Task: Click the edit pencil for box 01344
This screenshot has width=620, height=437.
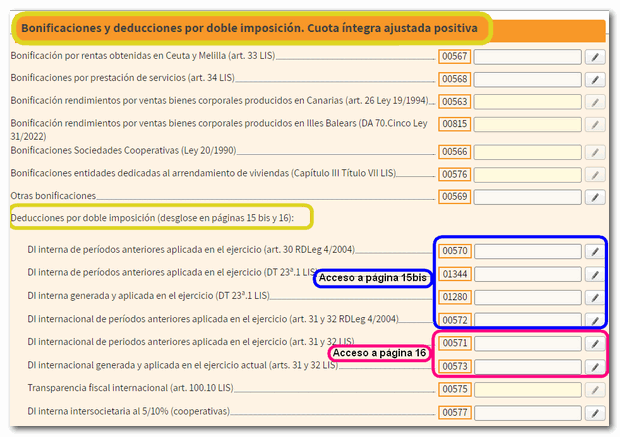Action: [594, 273]
